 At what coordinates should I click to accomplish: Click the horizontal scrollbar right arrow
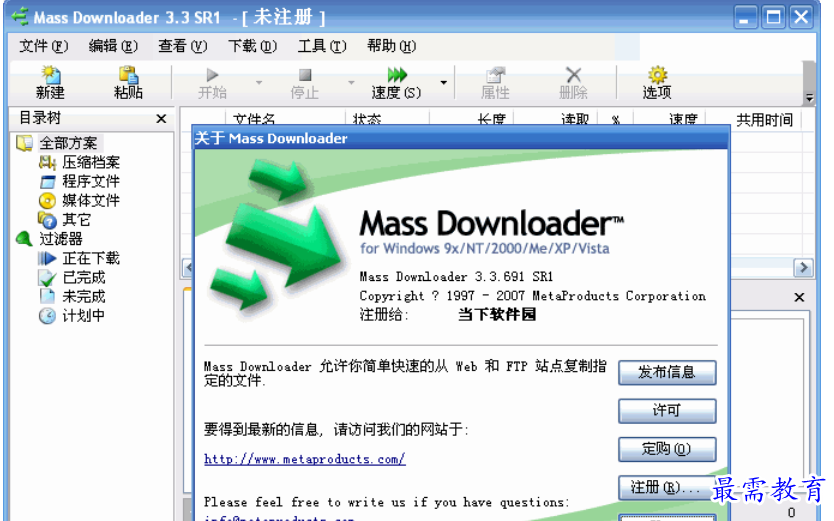(803, 267)
